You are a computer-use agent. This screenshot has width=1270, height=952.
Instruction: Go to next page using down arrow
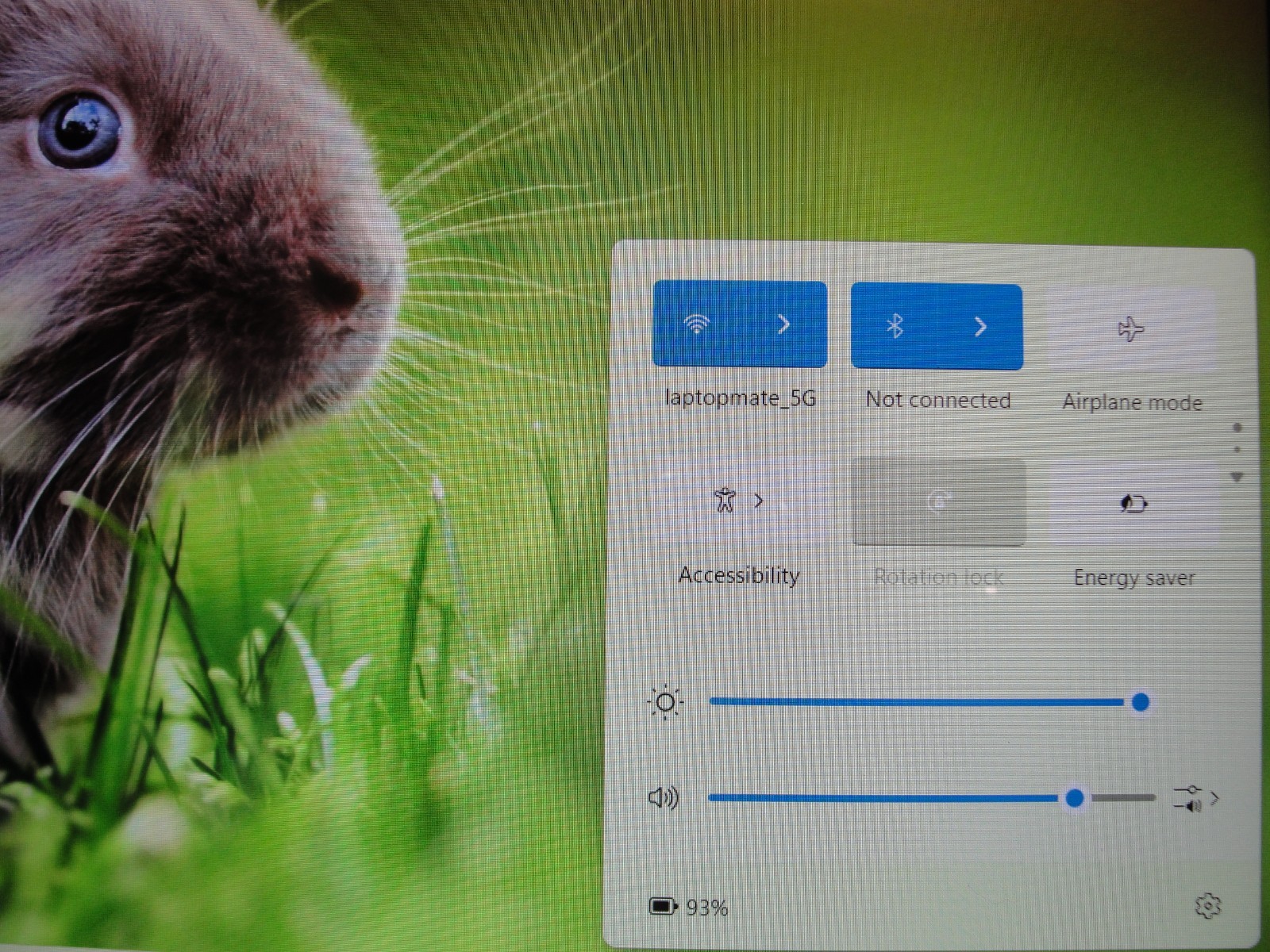1237,478
